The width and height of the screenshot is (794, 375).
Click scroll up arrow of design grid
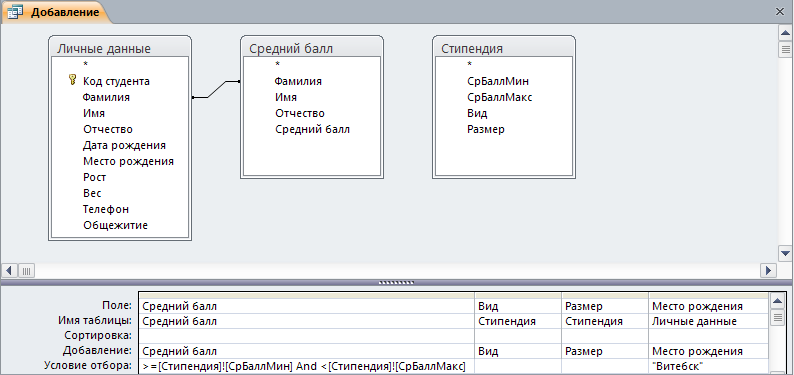pos(777,302)
